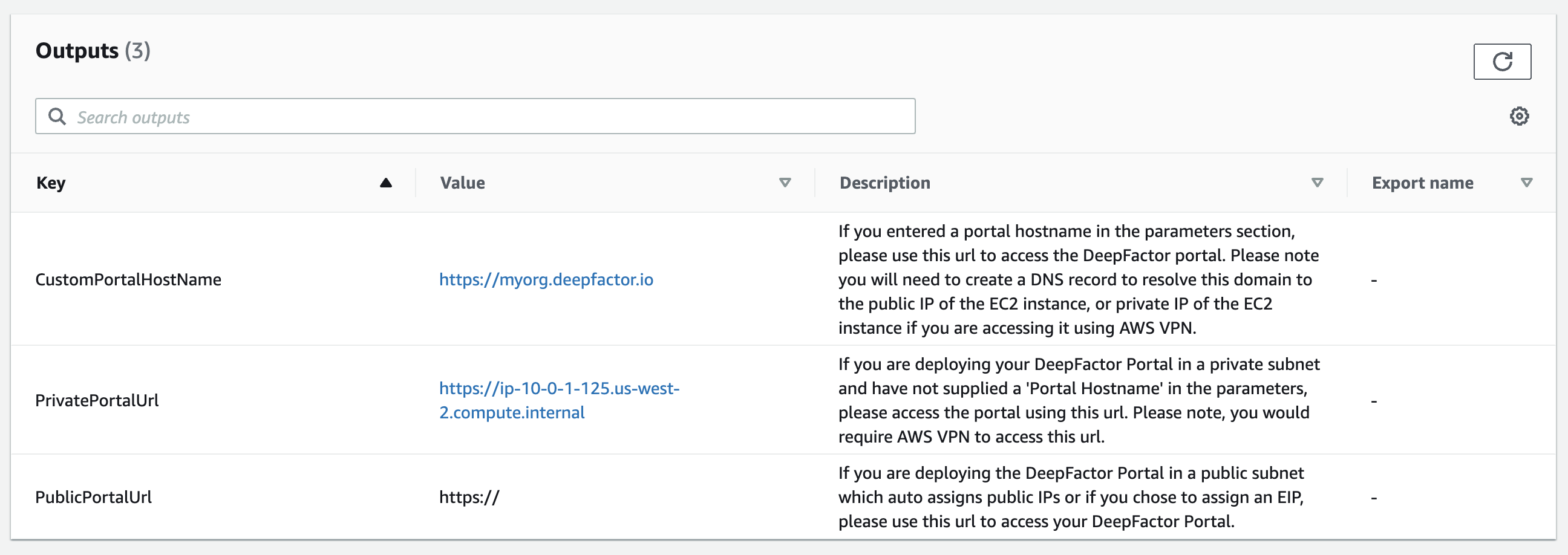
Task: Select the PublicPortalUrl key cell
Action: click(x=93, y=497)
